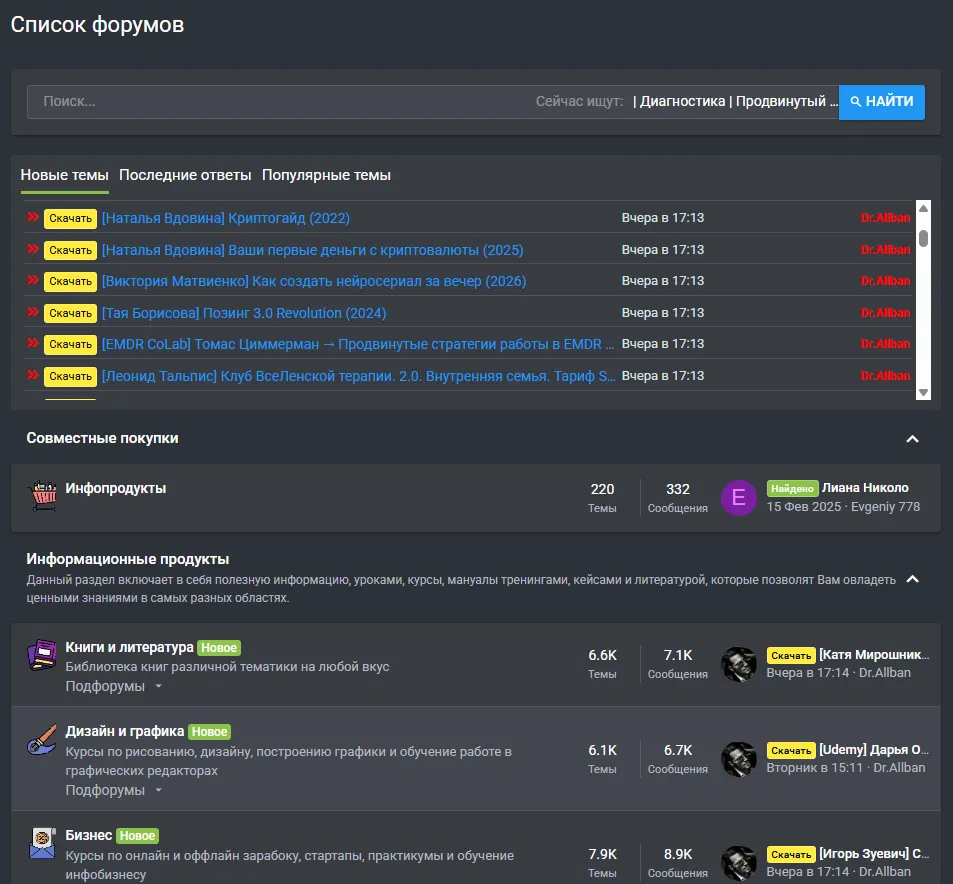
Task: Open Dr.Allban avatar in Дизайн и графика row
Action: point(738,759)
